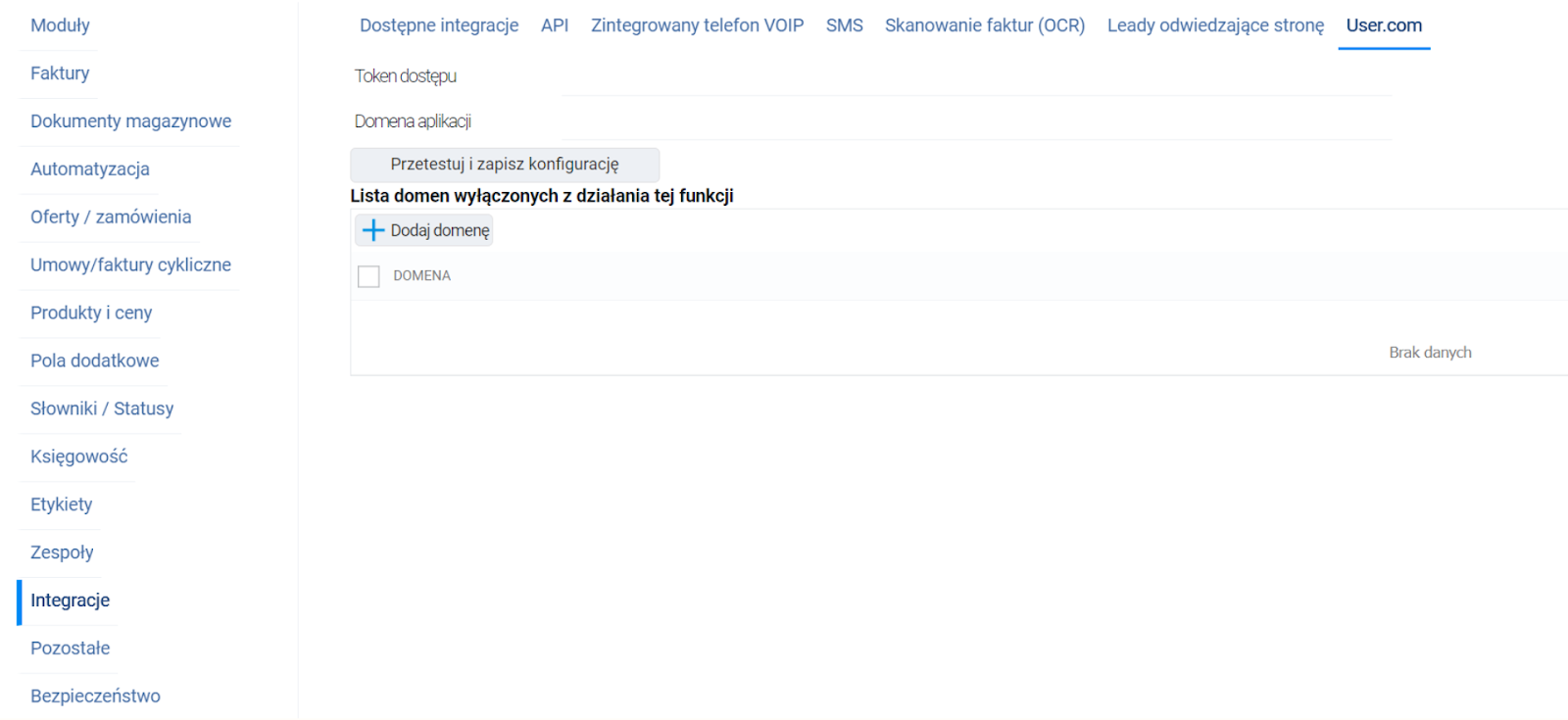Open the Dostępne integracje tab
This screenshot has width=1568, height=720.
(x=439, y=25)
